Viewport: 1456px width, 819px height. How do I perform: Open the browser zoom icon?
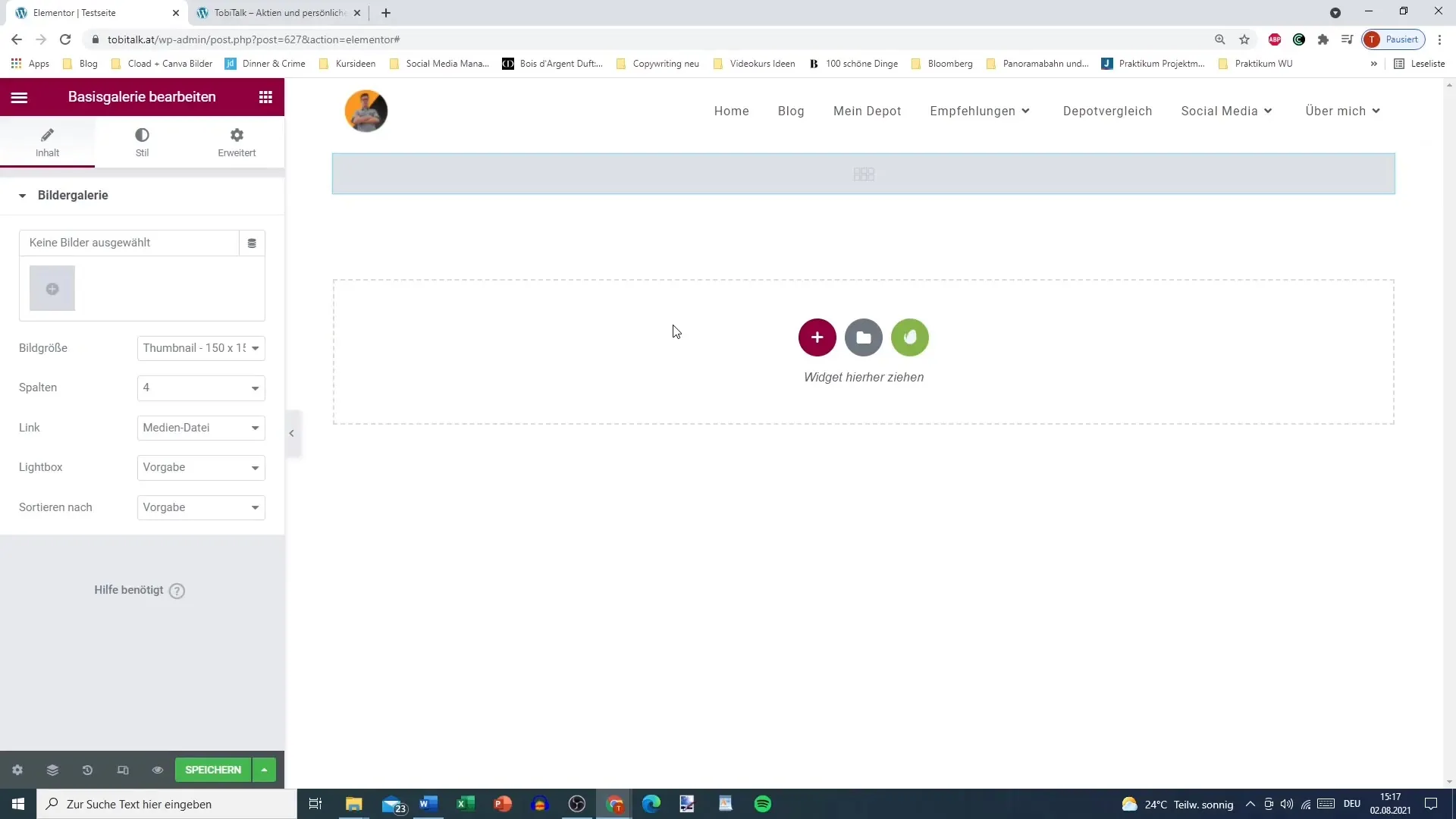(1220, 39)
